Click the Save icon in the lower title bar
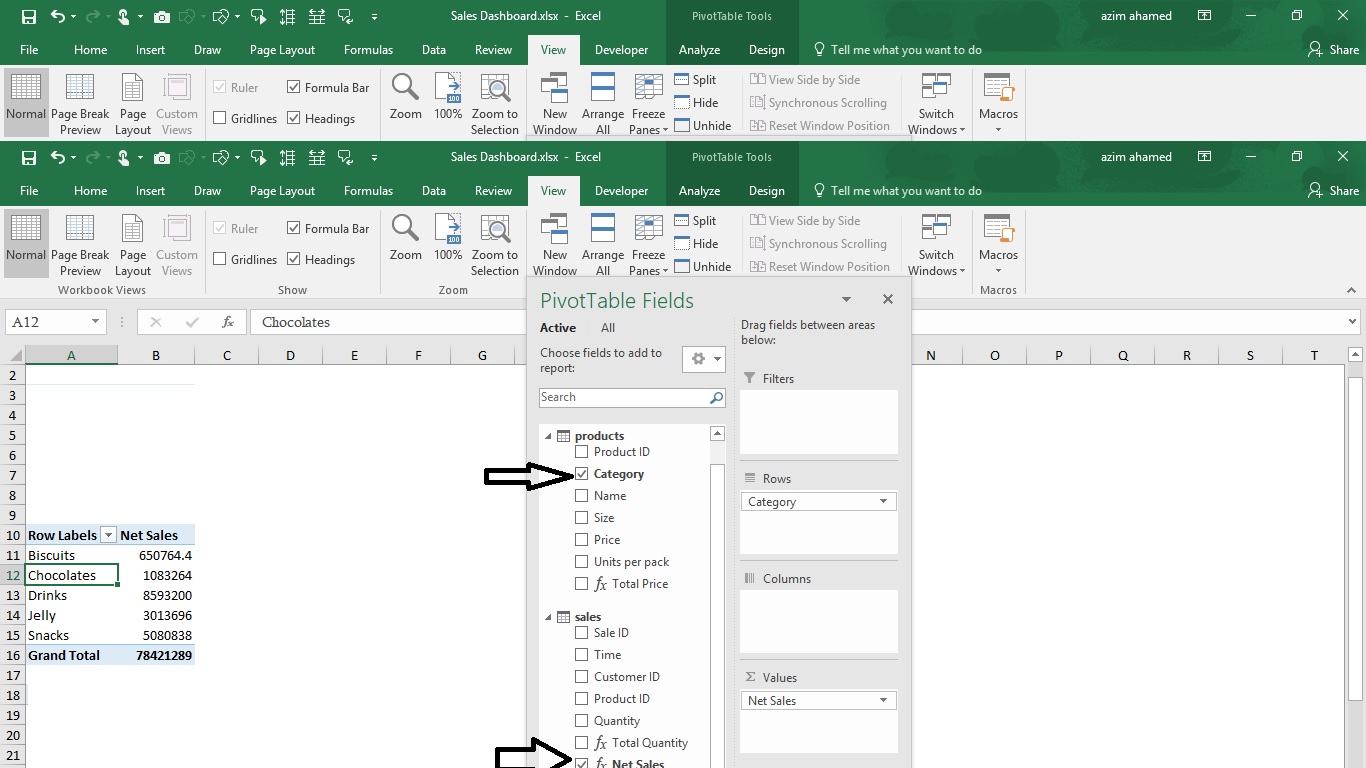The image size is (1366, 768). [28, 157]
